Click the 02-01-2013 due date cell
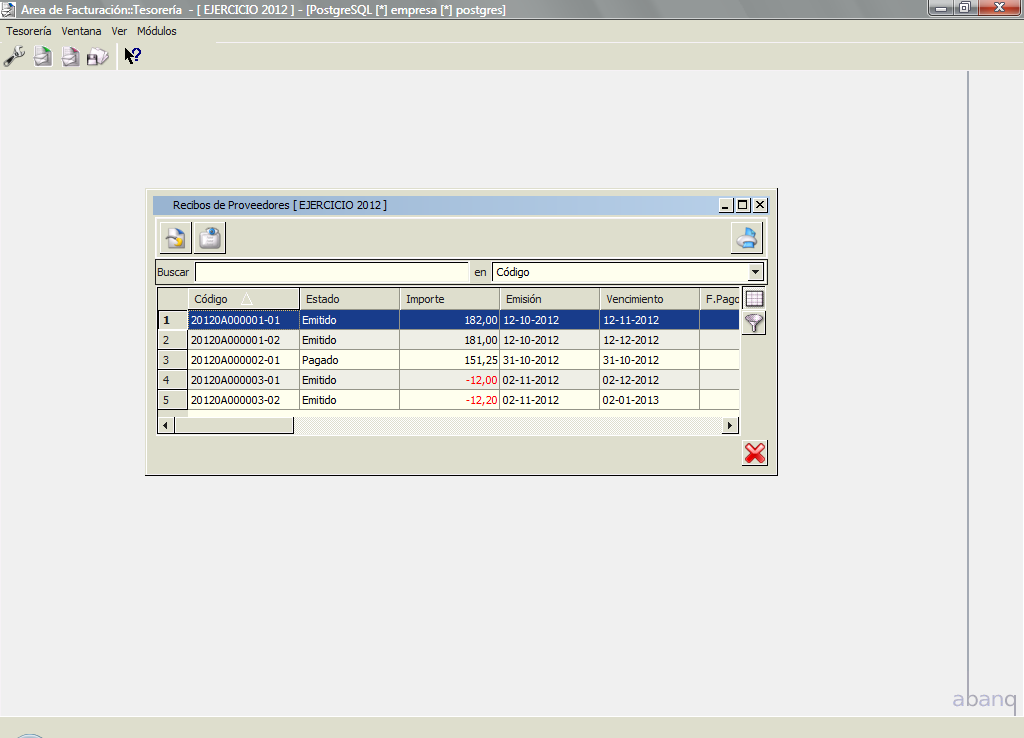 coord(649,400)
